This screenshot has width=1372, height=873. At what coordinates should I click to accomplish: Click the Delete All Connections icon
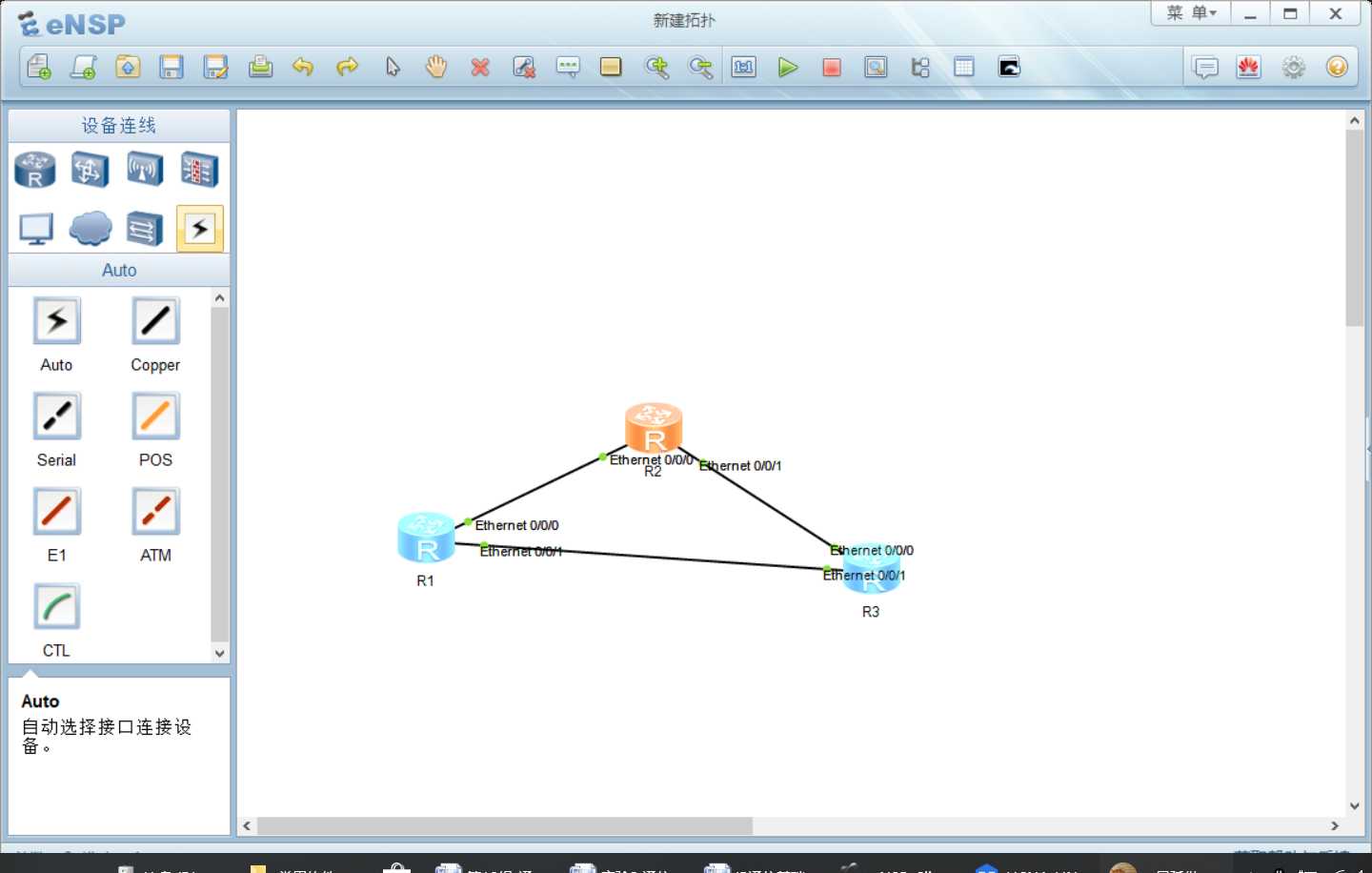click(524, 67)
